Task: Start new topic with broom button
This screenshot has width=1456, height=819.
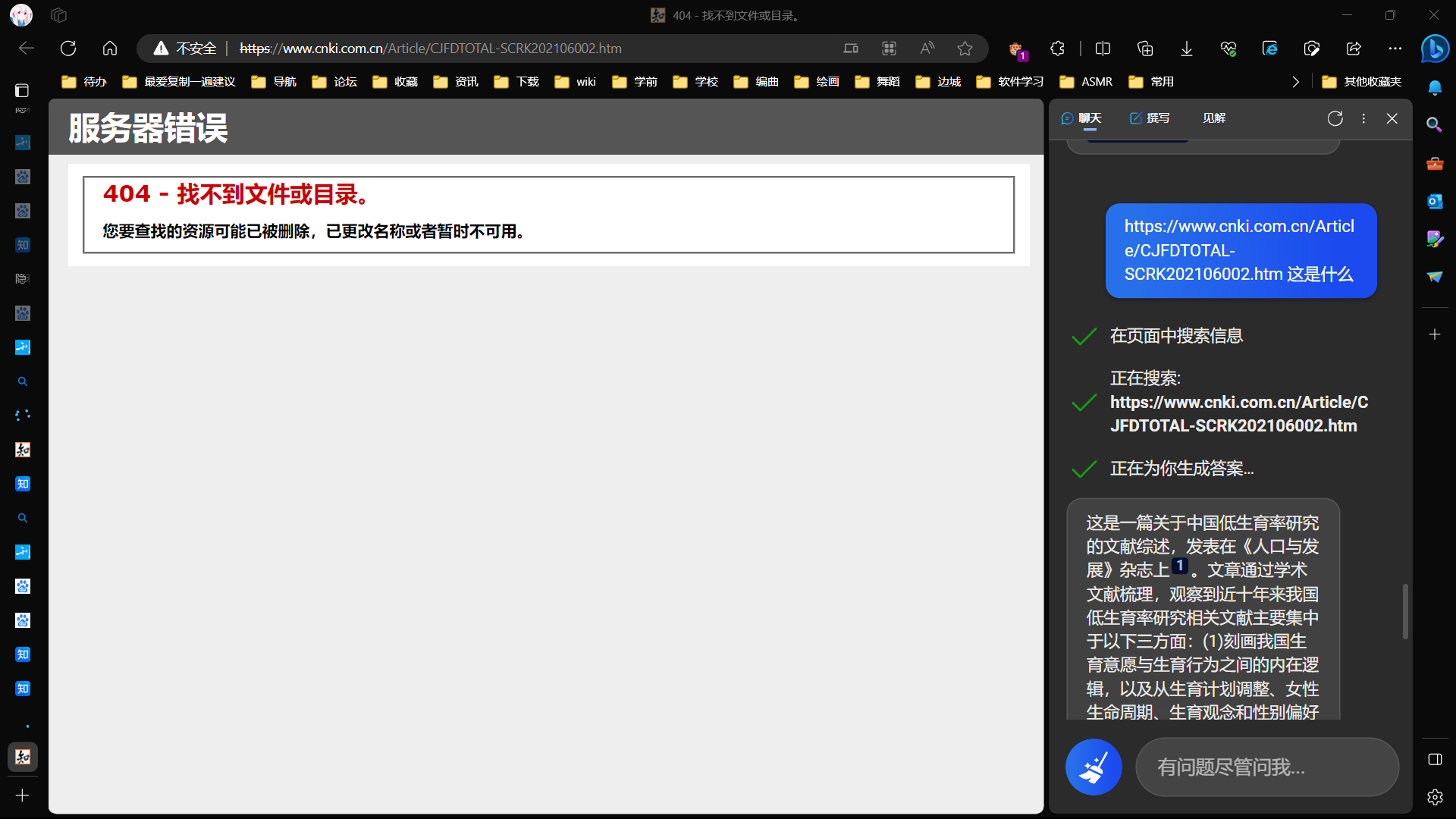Action: tap(1094, 767)
